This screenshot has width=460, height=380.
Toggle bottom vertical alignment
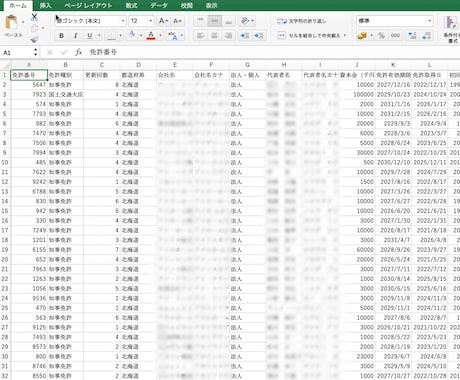click(228, 21)
